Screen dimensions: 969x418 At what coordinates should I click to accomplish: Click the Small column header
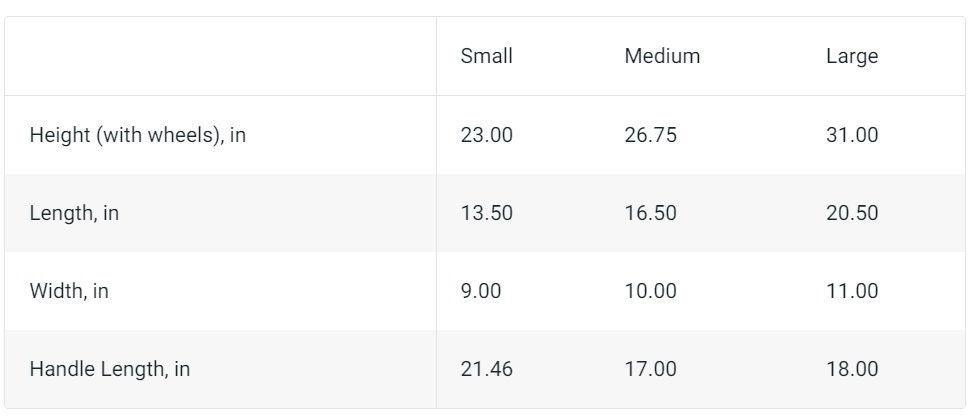(x=486, y=56)
